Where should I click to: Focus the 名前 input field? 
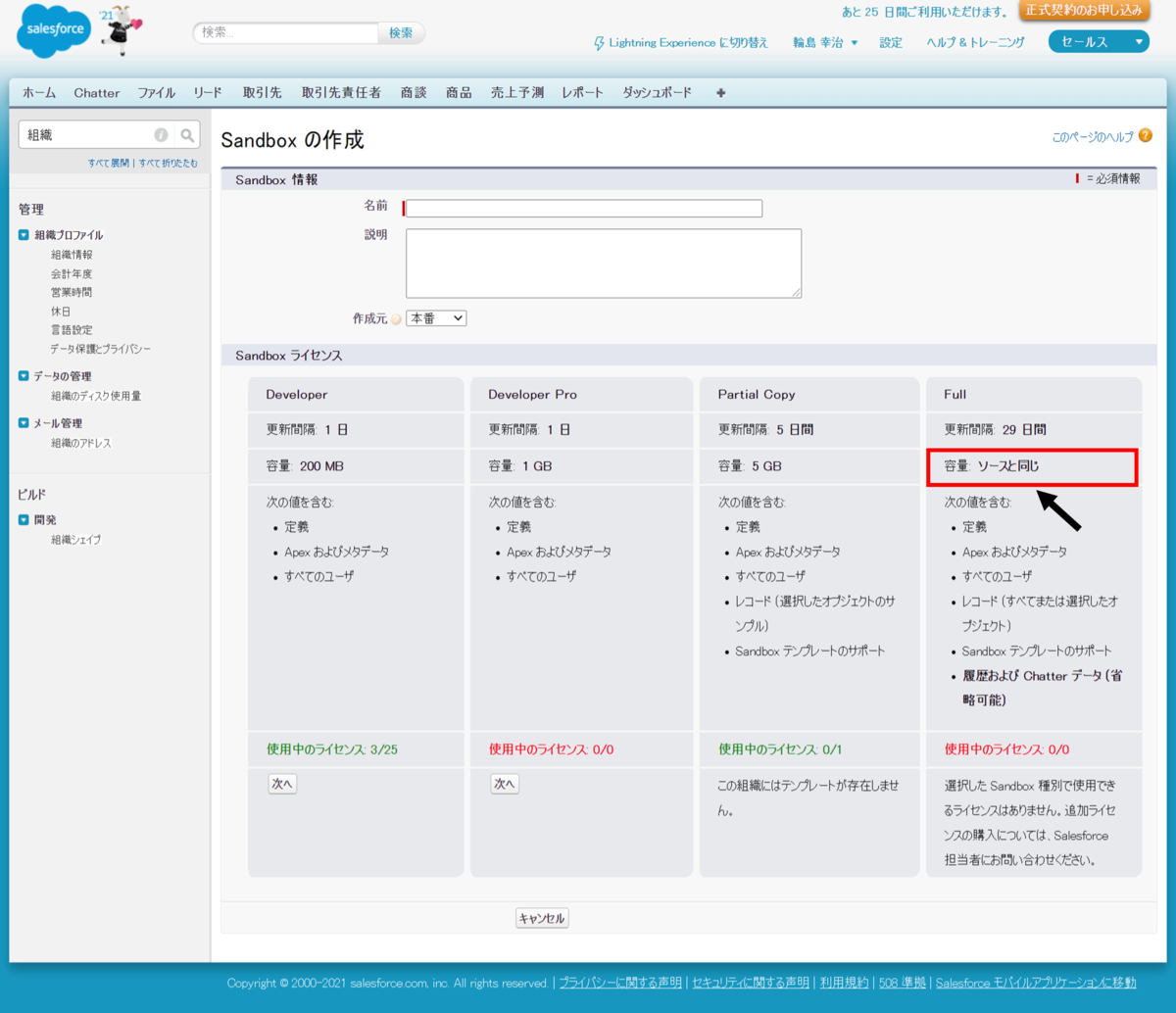[x=584, y=208]
